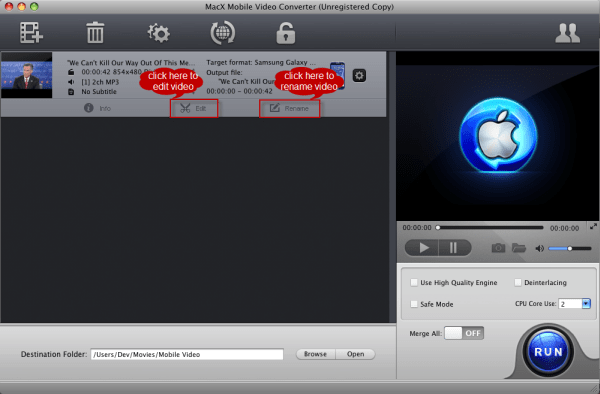
Task: Open the gears settings icon in toolbar
Action: (158, 33)
